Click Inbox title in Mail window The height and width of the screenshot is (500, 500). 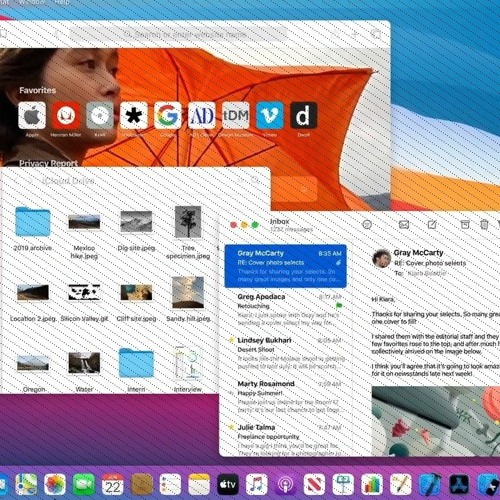tap(279, 221)
